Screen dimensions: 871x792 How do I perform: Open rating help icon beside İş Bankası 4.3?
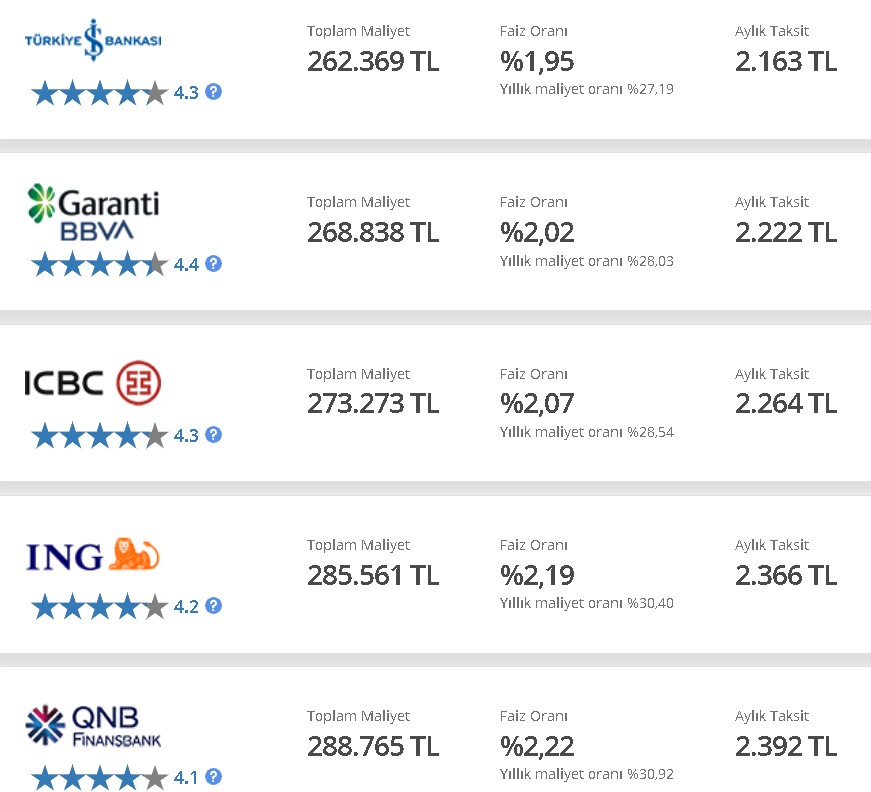[213, 92]
